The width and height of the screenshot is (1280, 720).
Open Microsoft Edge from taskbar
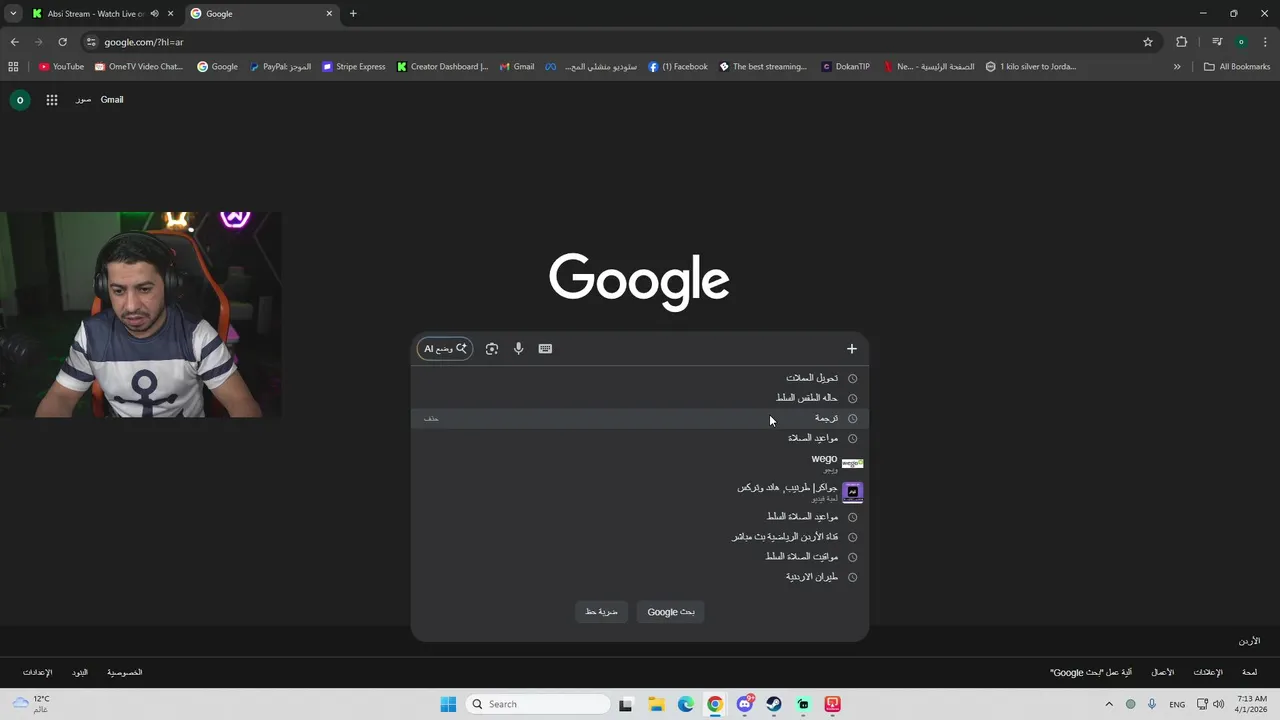[686, 704]
